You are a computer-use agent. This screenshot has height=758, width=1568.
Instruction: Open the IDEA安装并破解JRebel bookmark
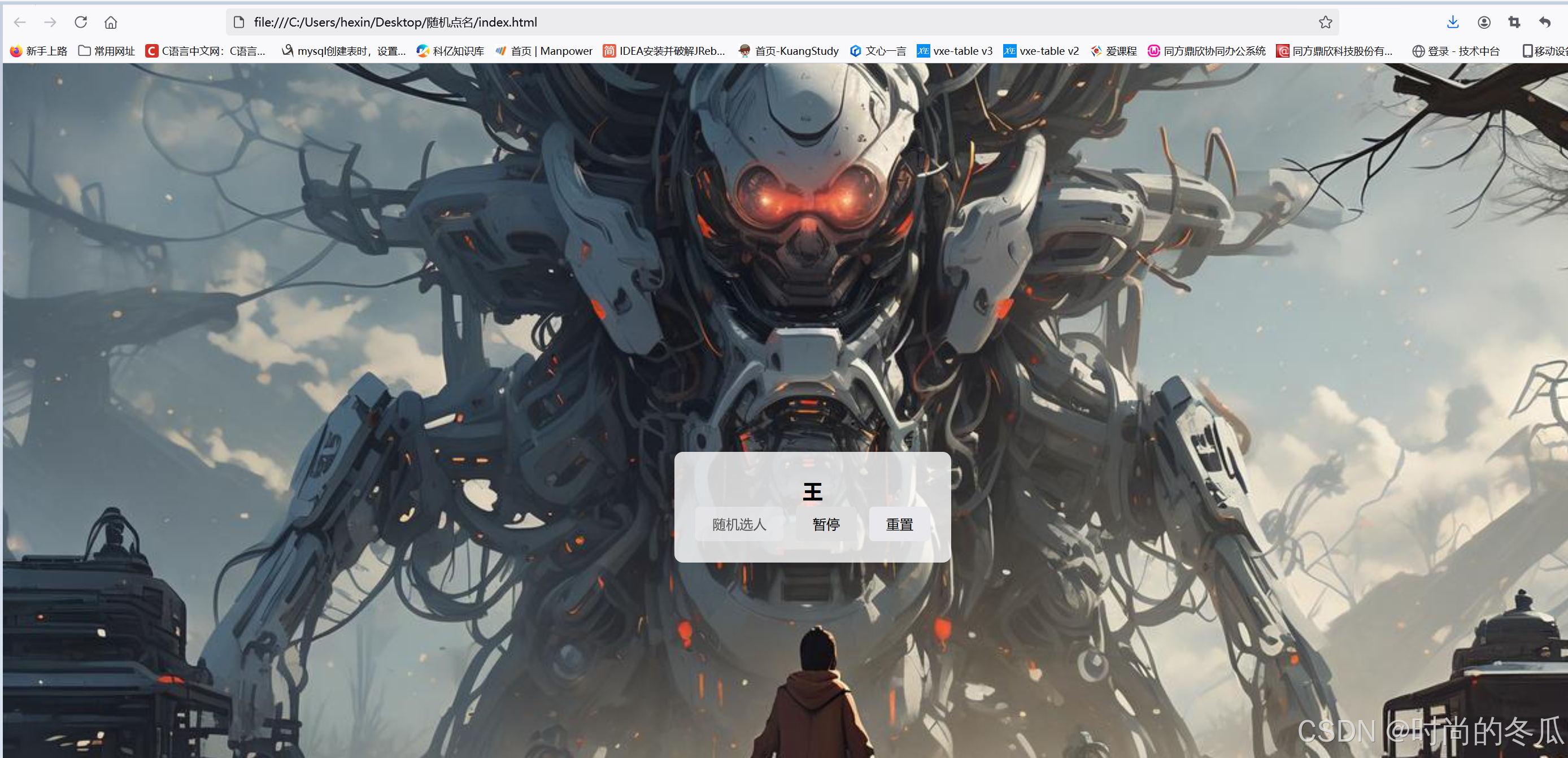(x=664, y=51)
